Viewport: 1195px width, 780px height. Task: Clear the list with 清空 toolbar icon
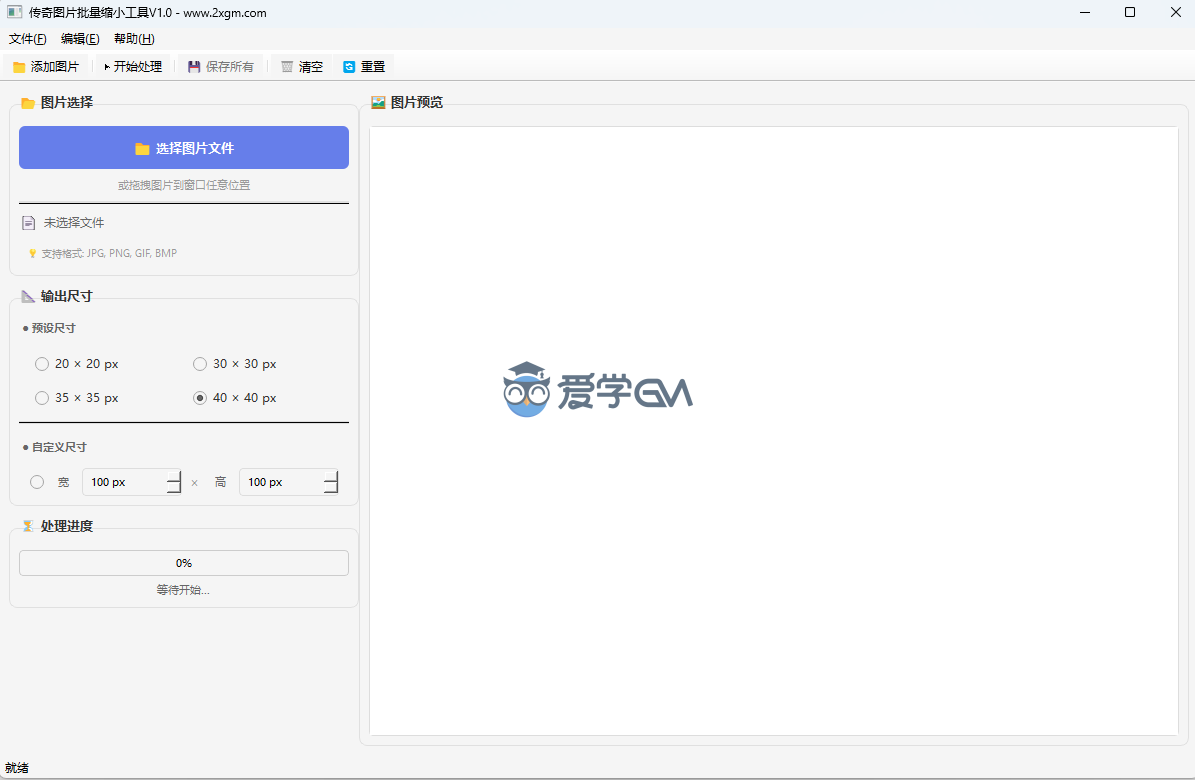[287, 67]
